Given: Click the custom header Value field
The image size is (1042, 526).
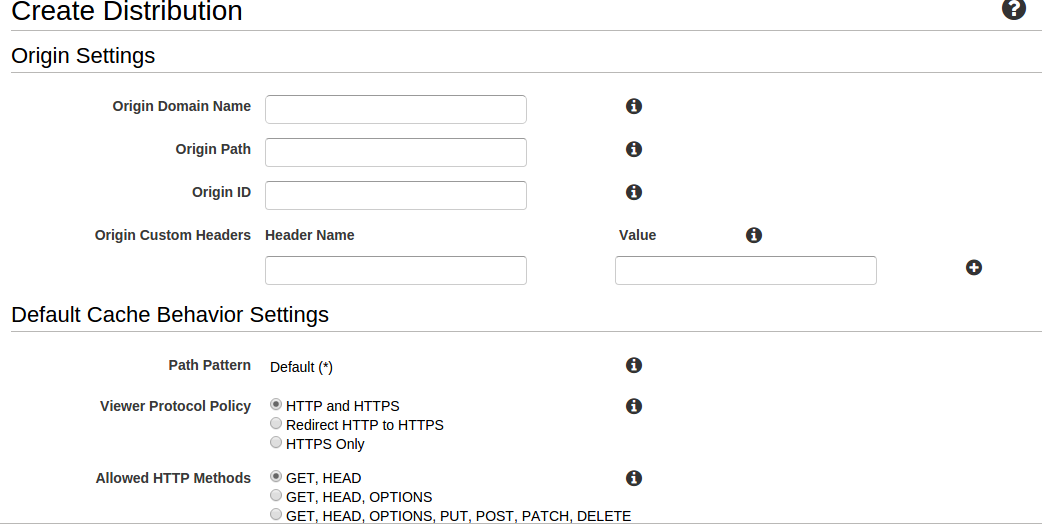Looking at the screenshot, I should tap(746, 270).
